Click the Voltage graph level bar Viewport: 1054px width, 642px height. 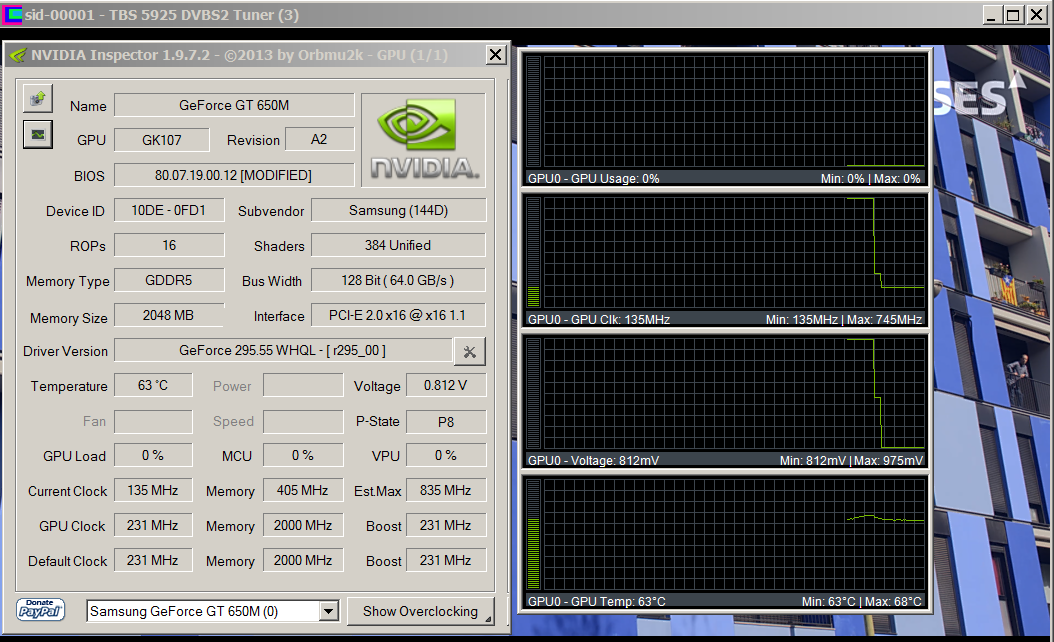[x=534, y=393]
